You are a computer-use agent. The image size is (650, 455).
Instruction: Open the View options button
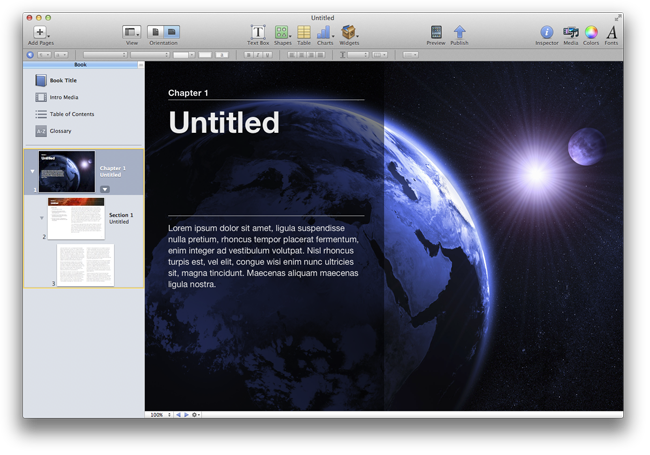131,32
